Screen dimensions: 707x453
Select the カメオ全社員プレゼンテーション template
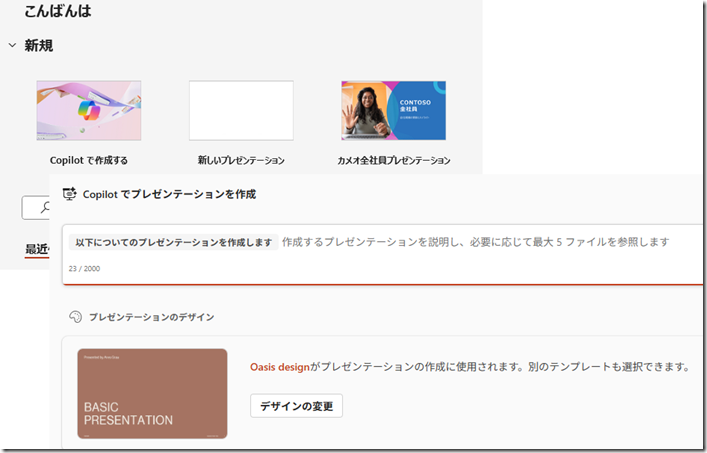click(x=393, y=110)
